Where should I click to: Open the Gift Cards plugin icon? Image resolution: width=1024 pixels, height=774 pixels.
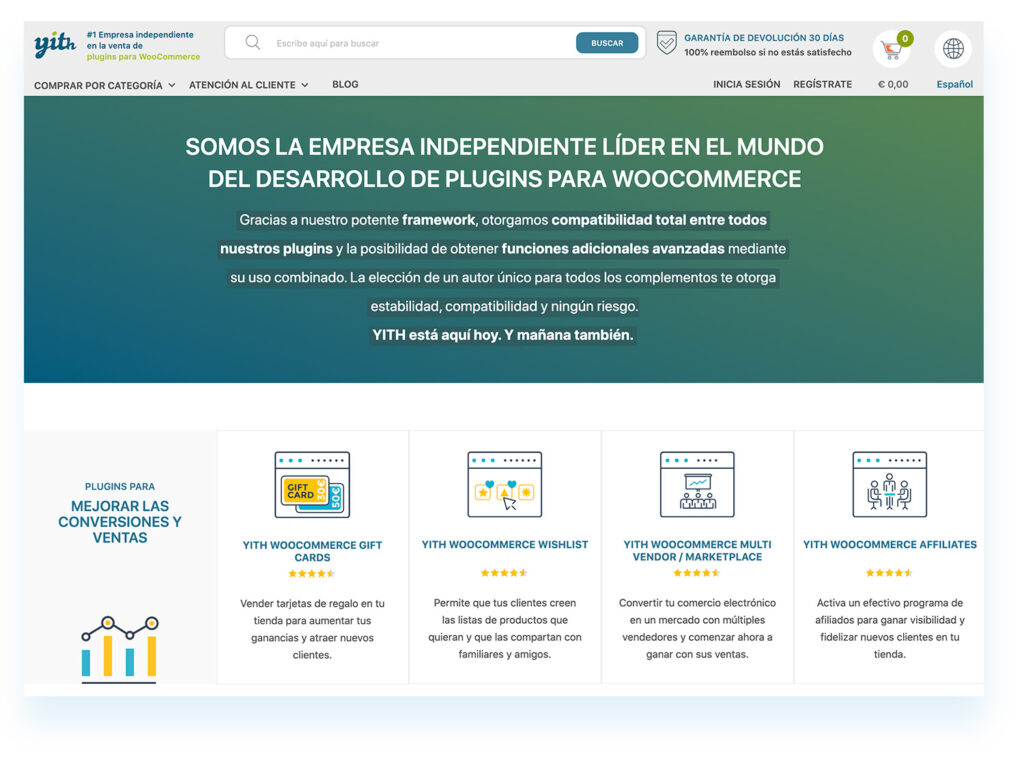coord(312,485)
